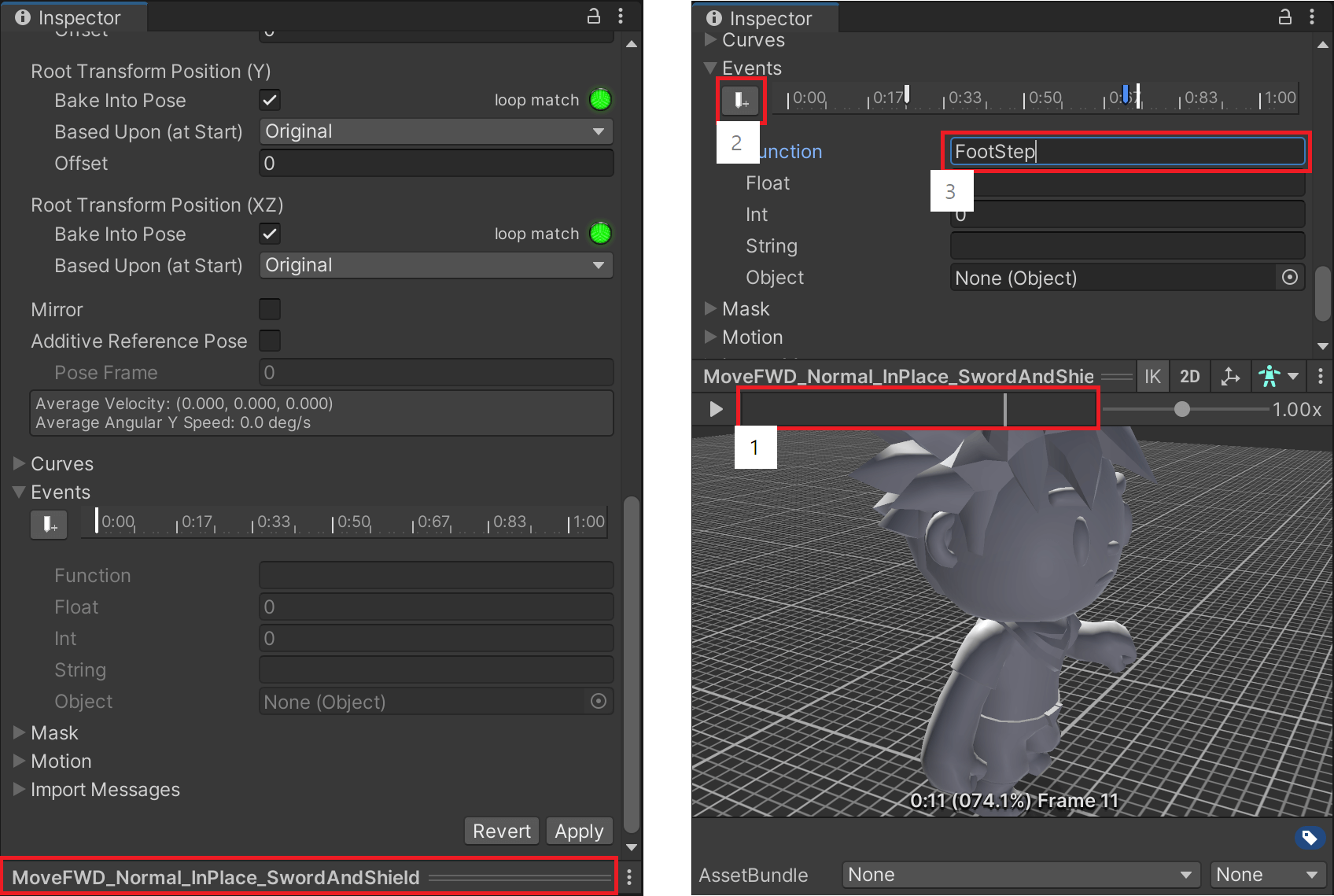This screenshot has height=896, width=1334.
Task: Expand Curves section in right Inspector
Action: [x=711, y=39]
